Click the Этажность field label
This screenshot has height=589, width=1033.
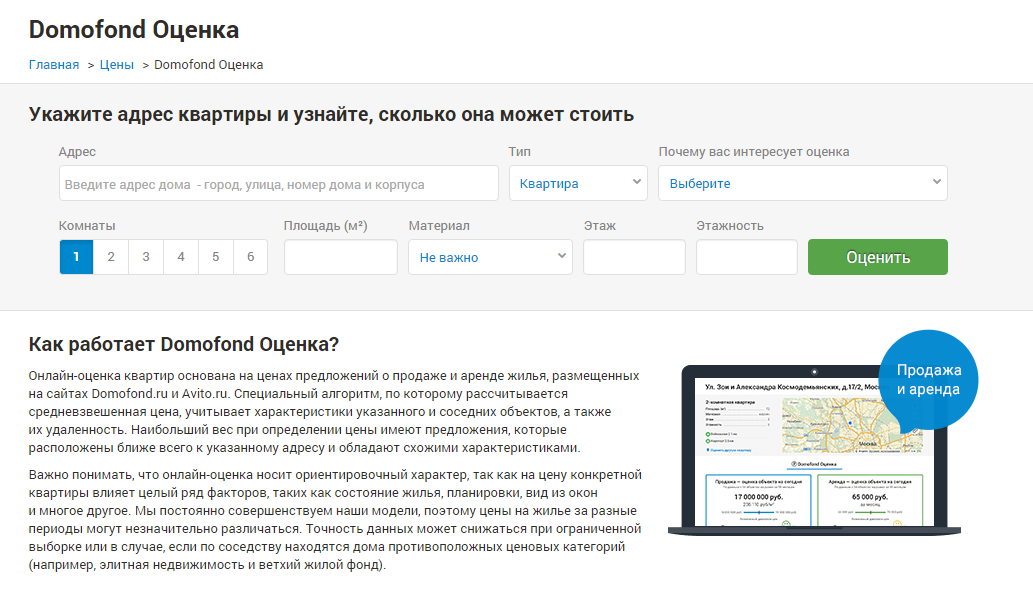[x=730, y=225]
